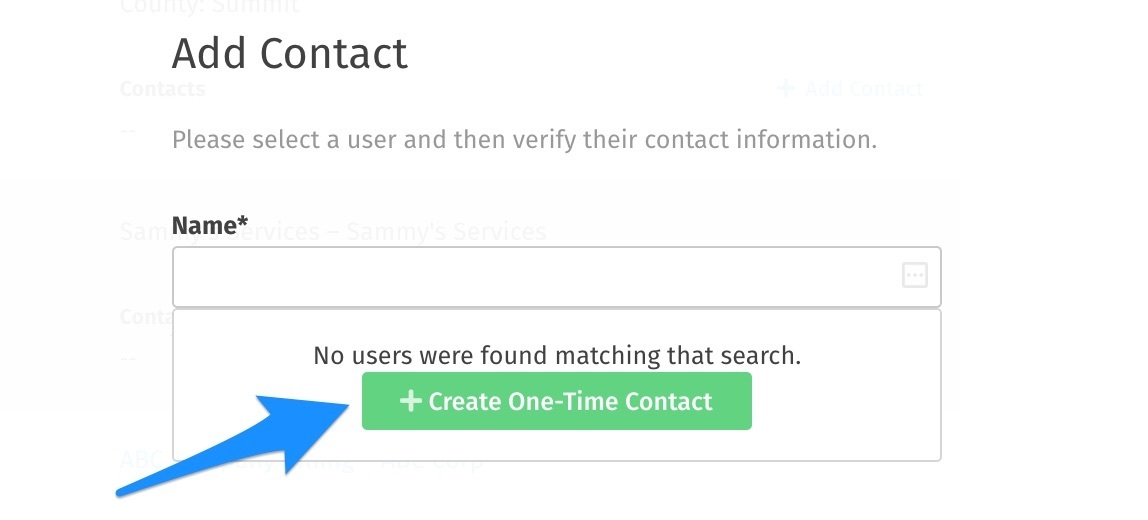Select the faded ABC Corp entry
Image resolution: width=1148 pixels, height=520 pixels.
301,461
